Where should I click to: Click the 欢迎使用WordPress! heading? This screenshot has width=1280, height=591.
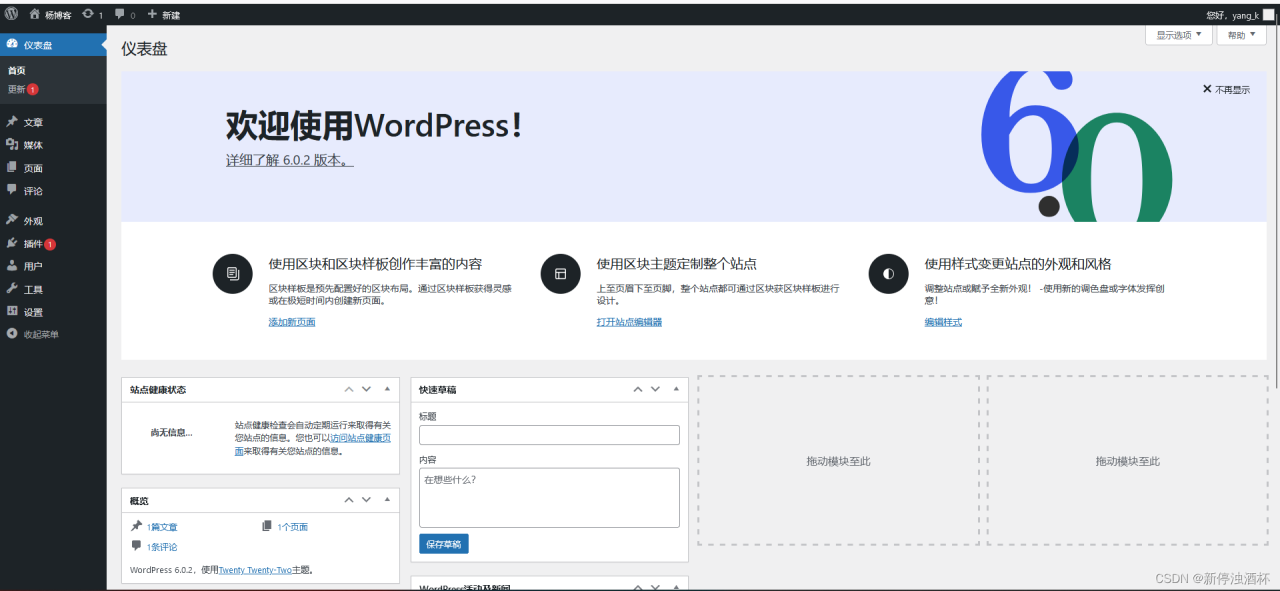374,125
